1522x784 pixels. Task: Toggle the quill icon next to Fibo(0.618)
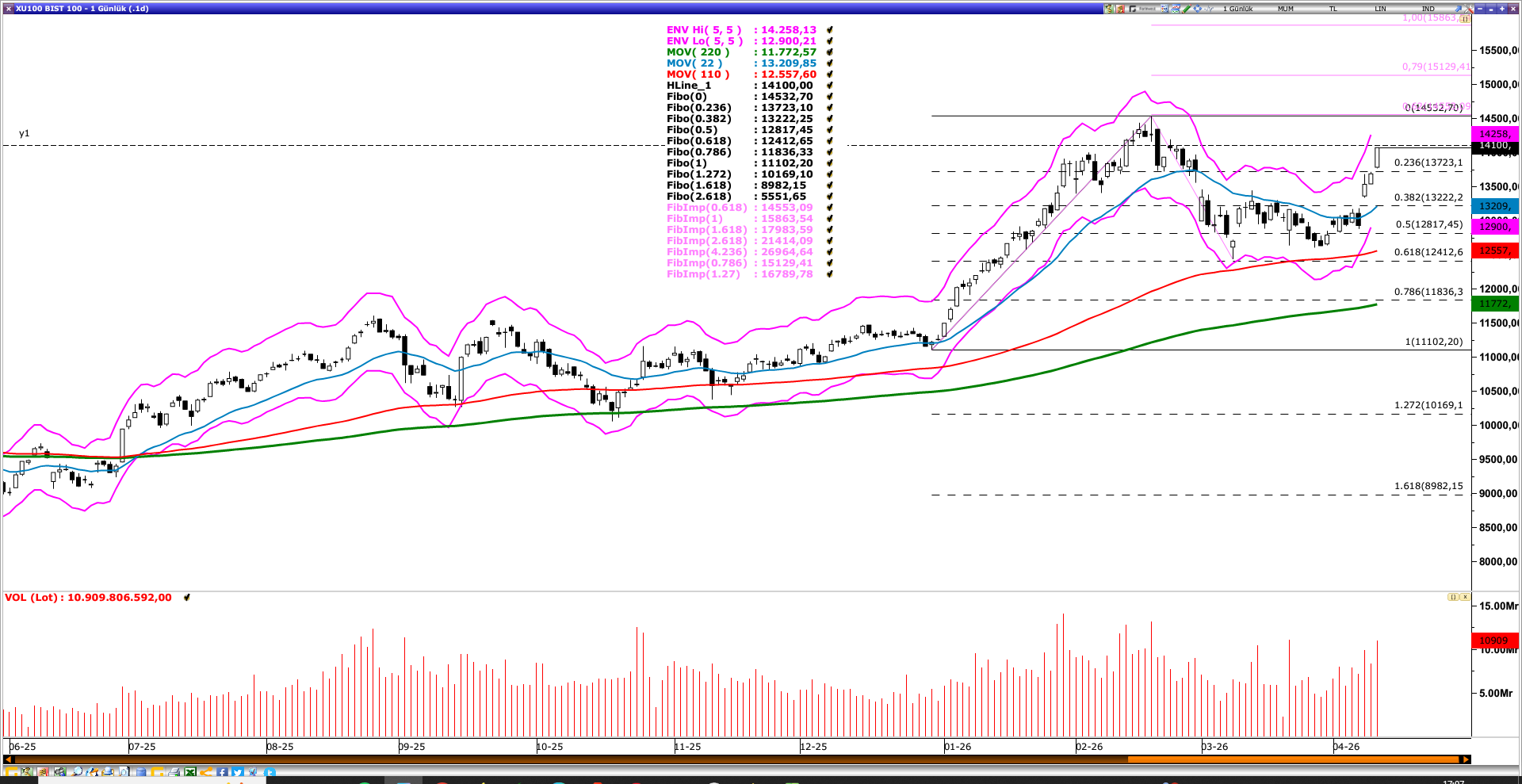coord(829,141)
